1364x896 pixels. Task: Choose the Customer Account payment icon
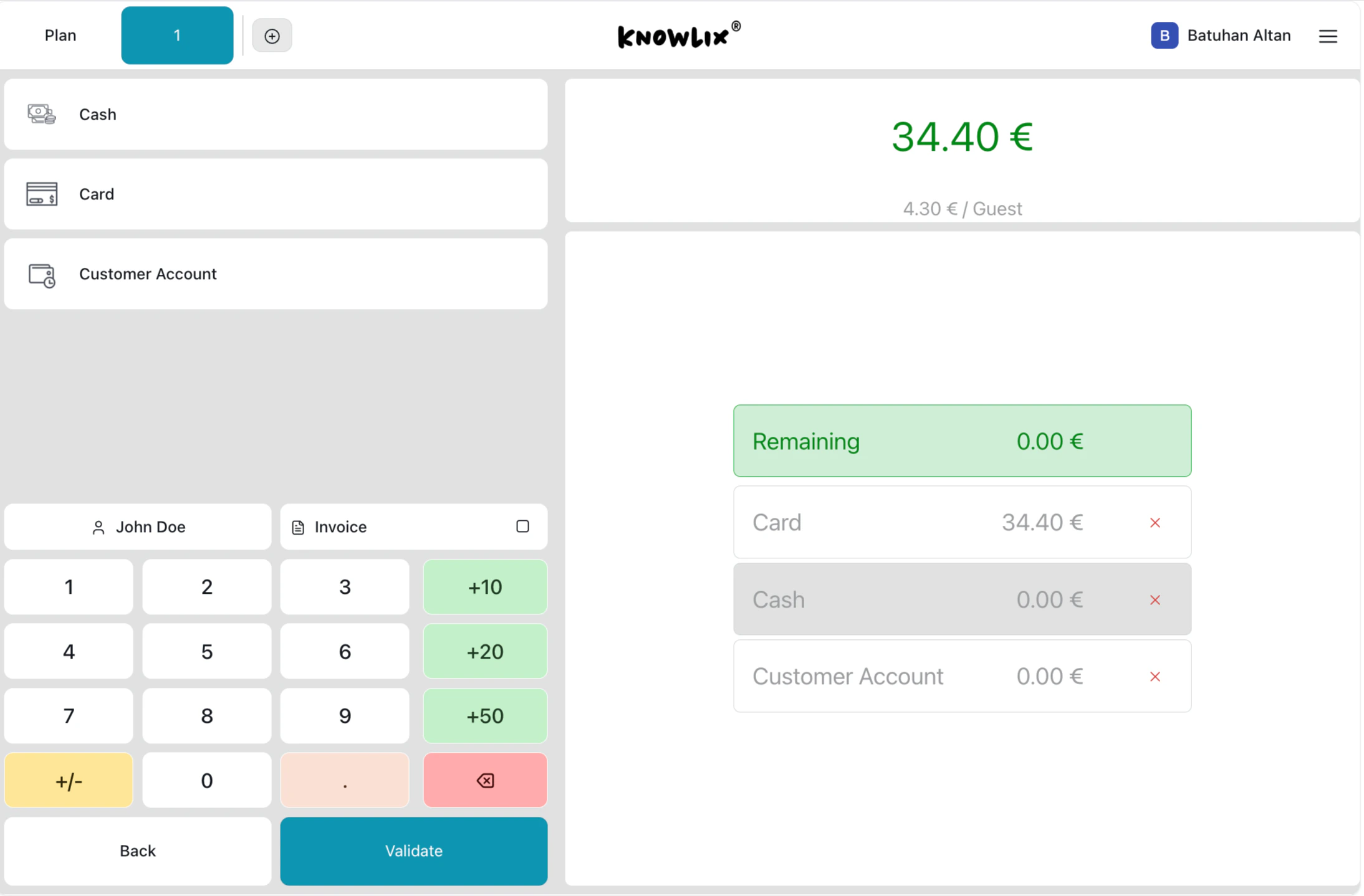point(40,274)
